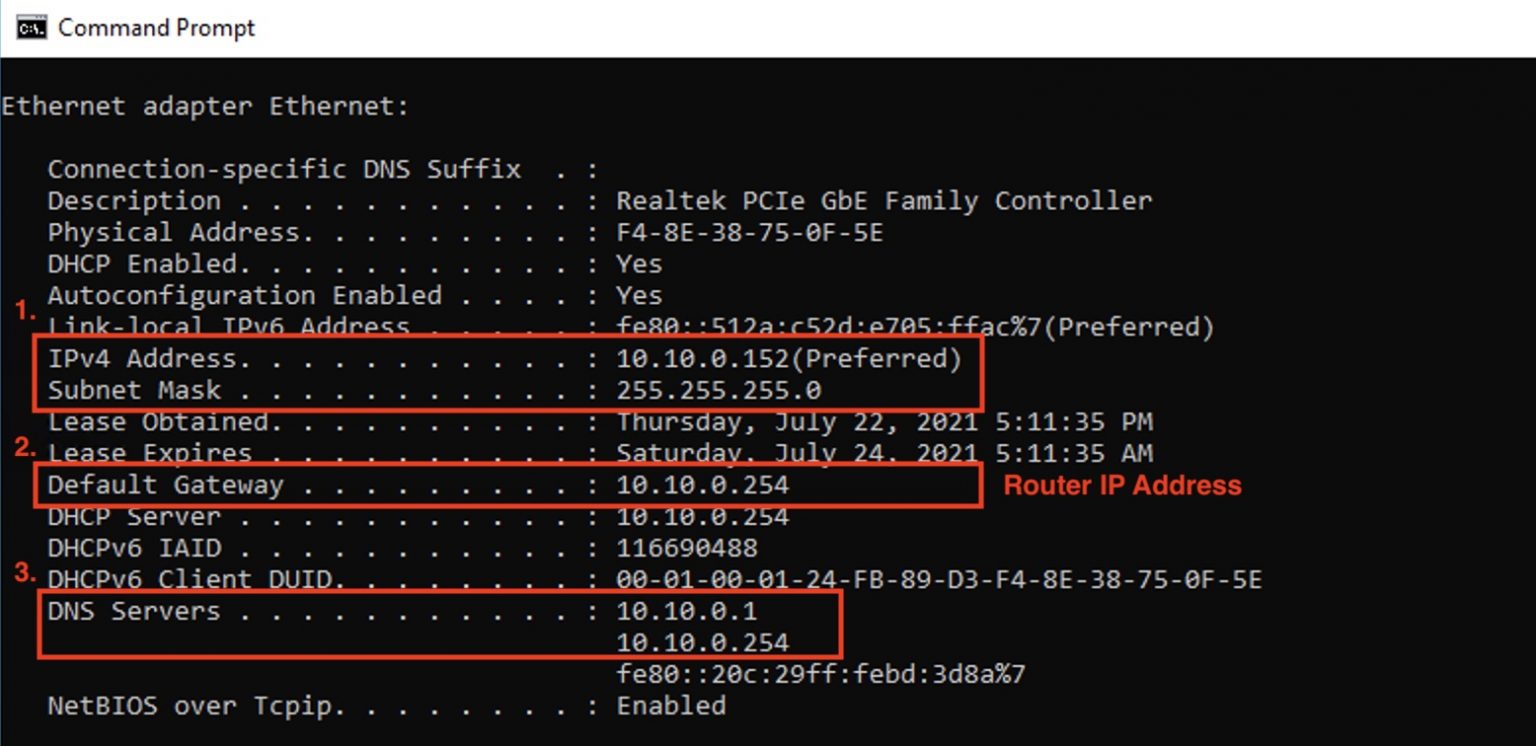Click the second DNS server 10.10.0.254

coord(702,643)
